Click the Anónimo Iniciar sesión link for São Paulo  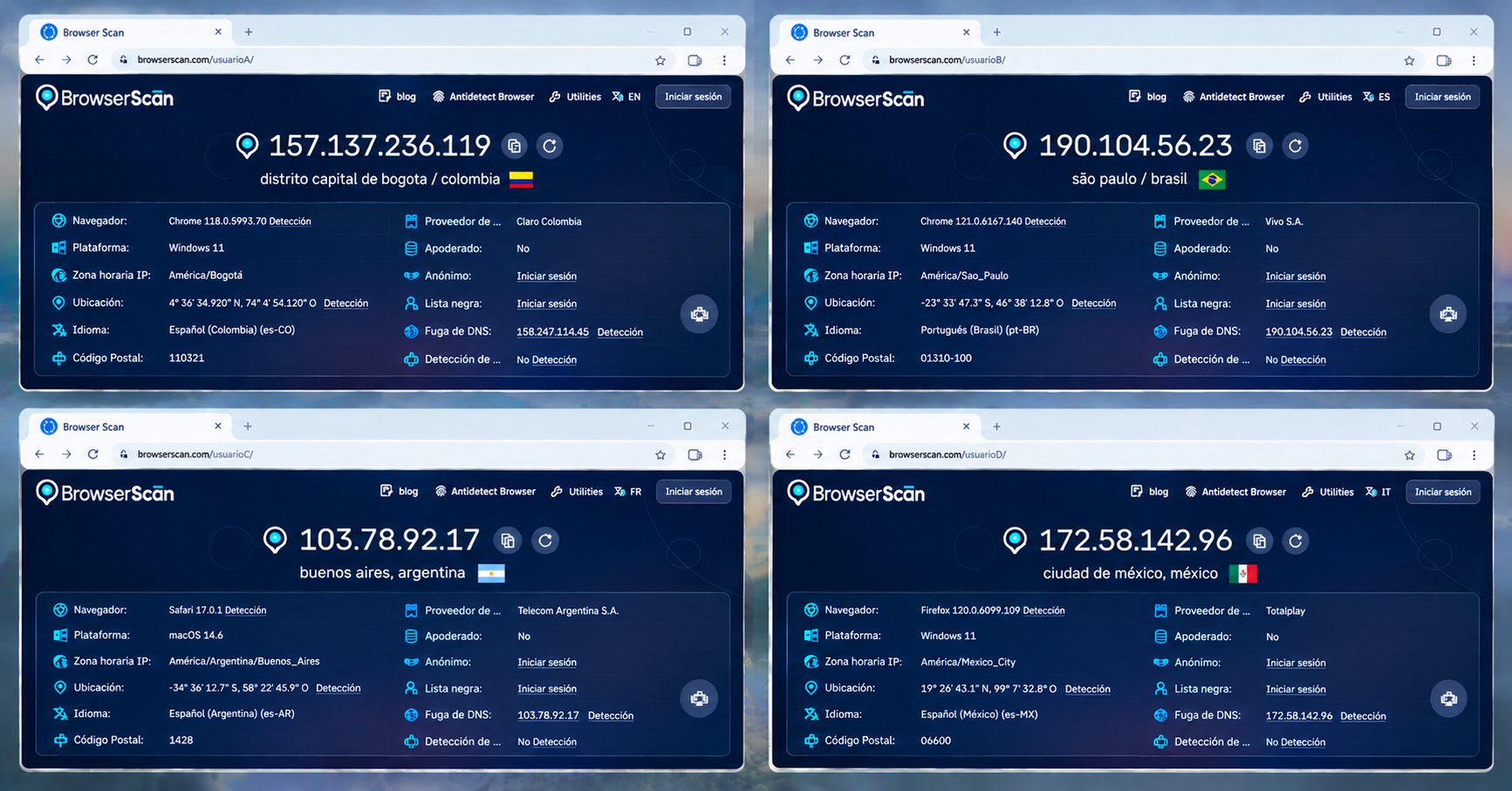point(1296,276)
